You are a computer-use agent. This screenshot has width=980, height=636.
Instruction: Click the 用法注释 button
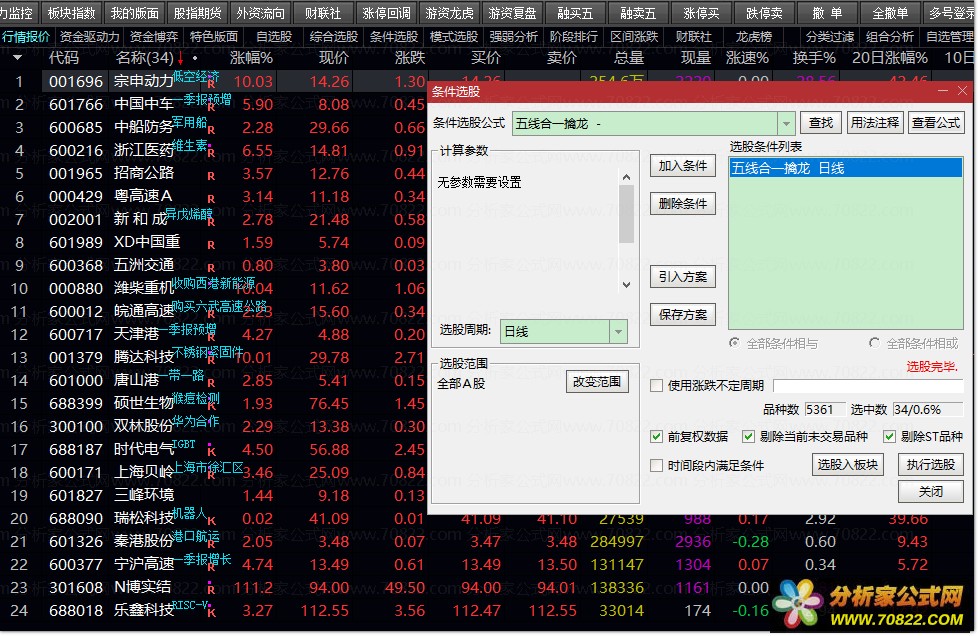[x=874, y=122]
